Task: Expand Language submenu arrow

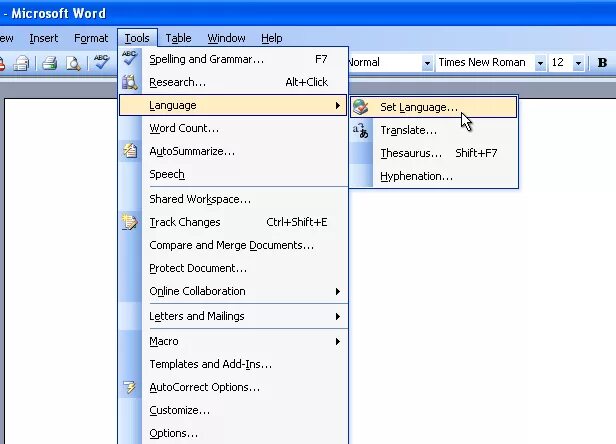Action: (x=337, y=105)
